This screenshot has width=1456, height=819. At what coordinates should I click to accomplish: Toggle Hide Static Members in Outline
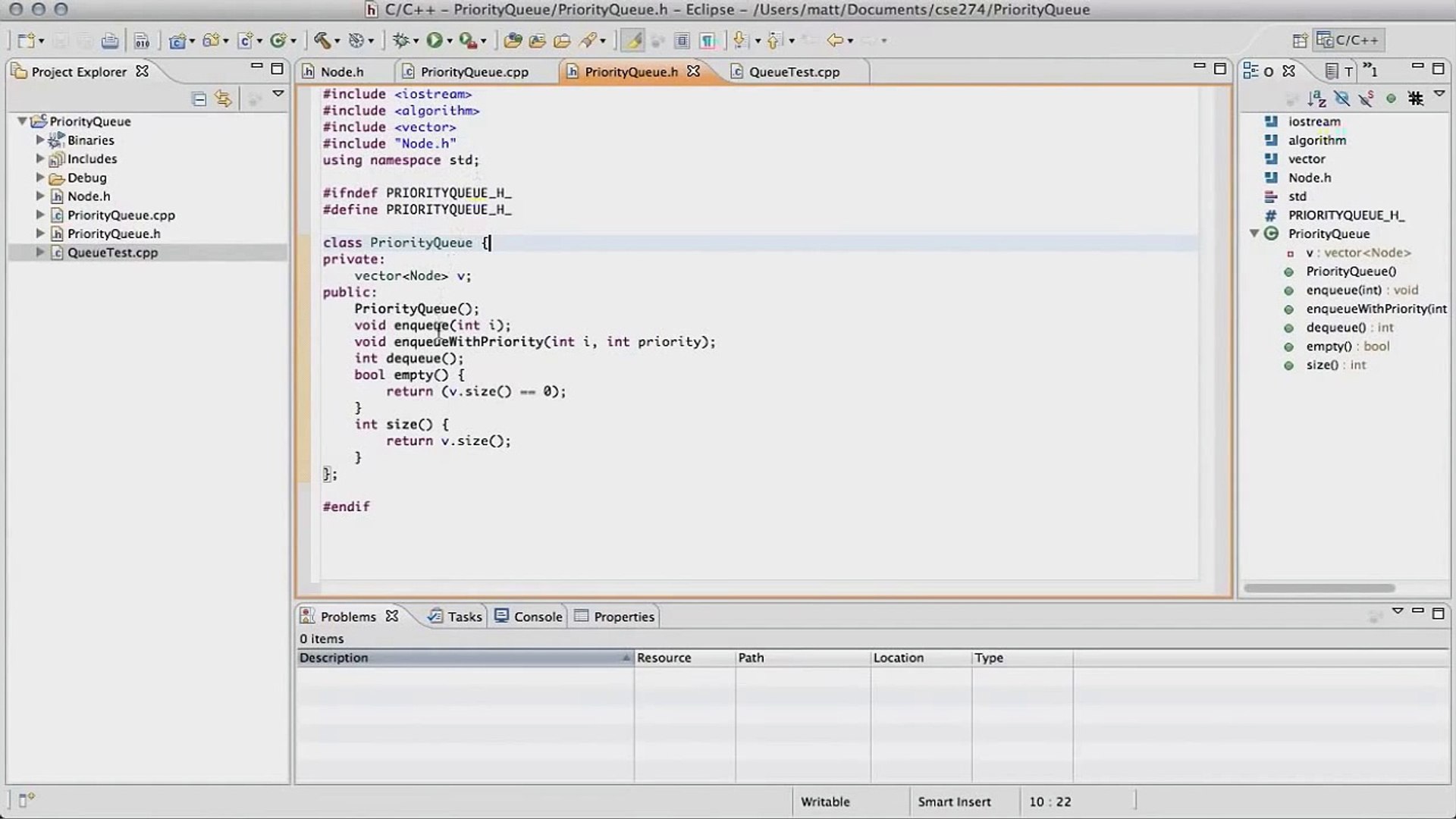pos(1367,99)
